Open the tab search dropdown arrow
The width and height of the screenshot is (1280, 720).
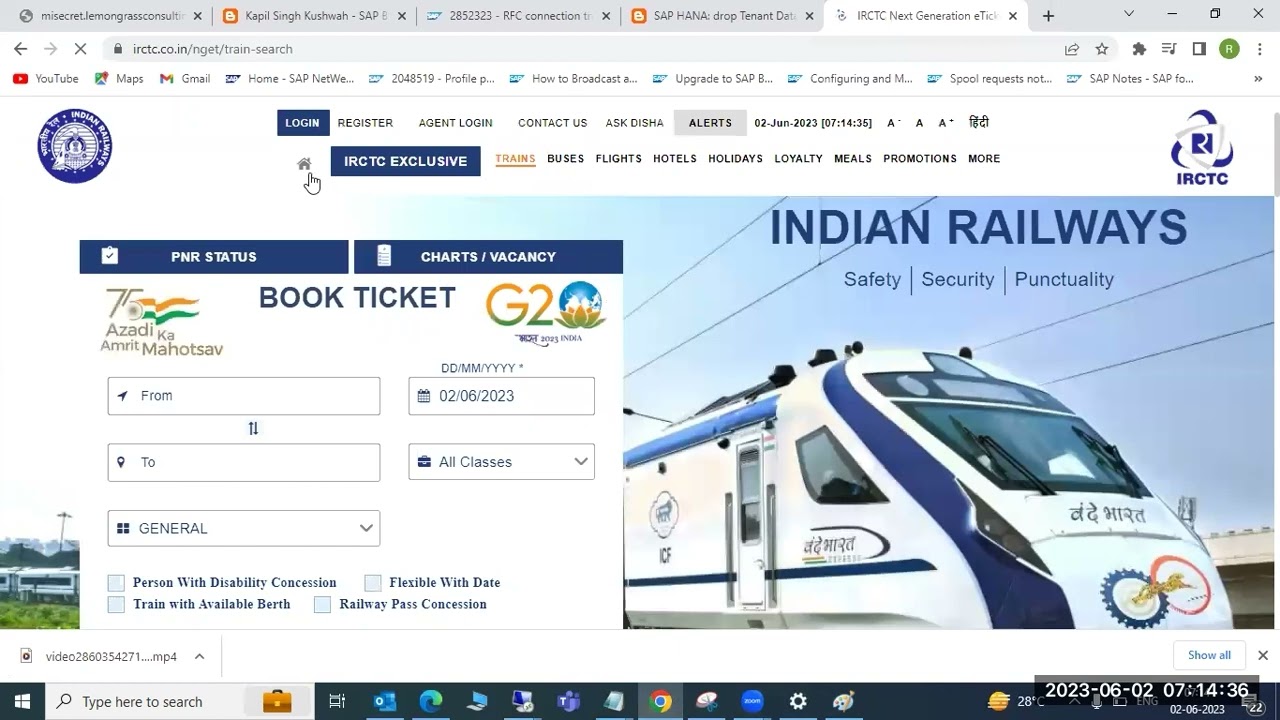click(1129, 14)
